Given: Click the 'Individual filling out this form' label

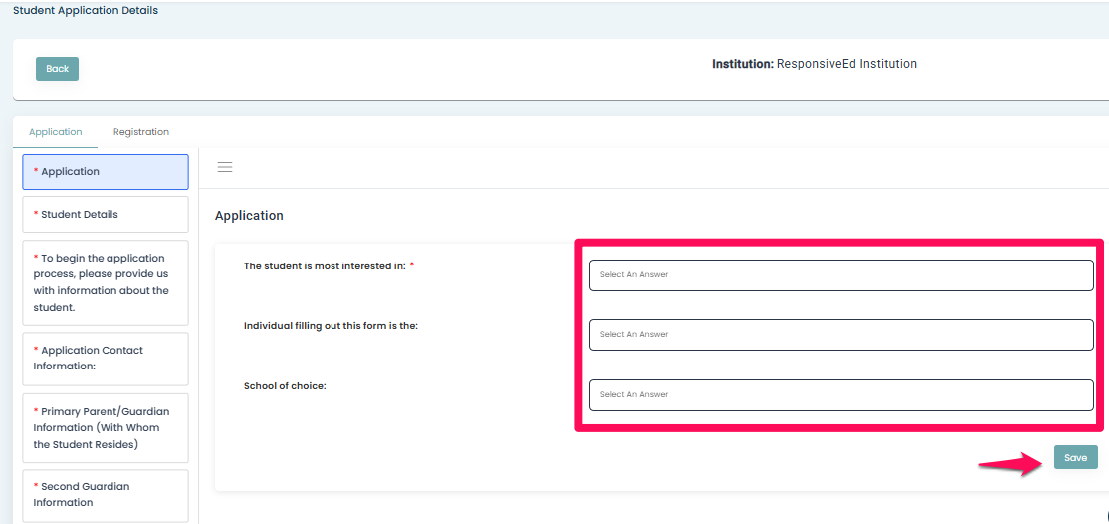Looking at the screenshot, I should point(330,326).
